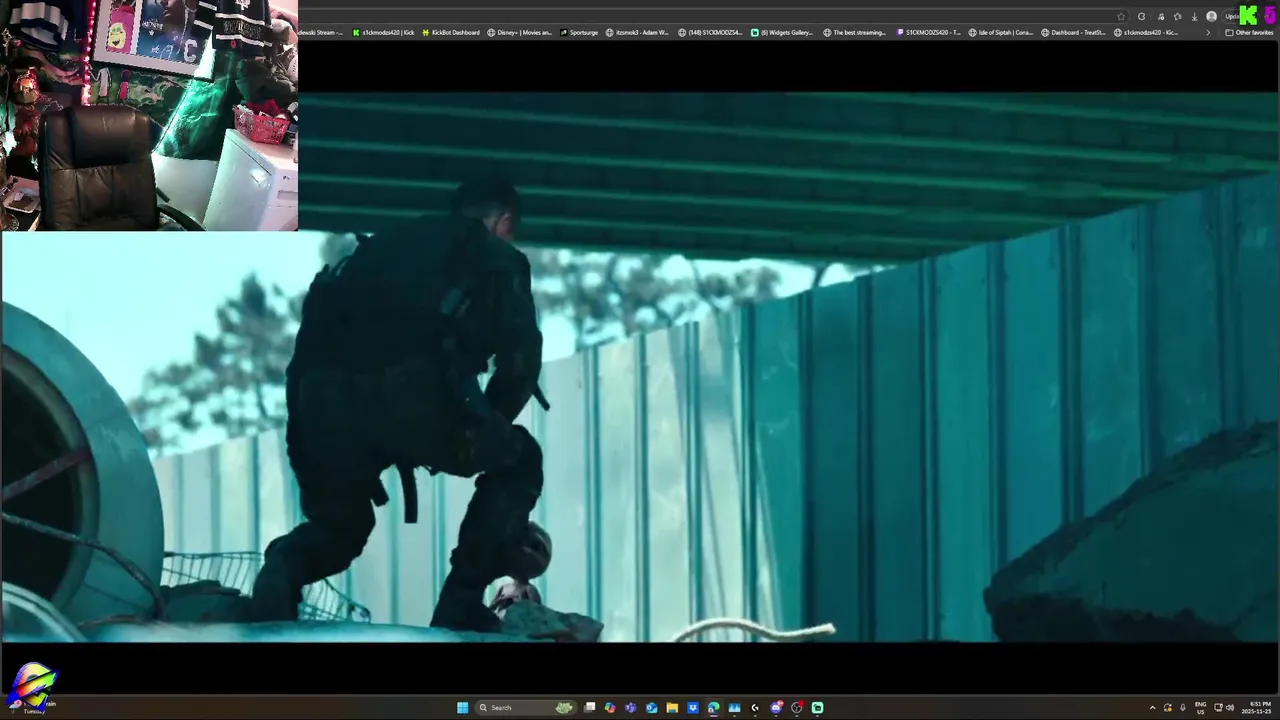Click the movie video playback area

point(640,366)
